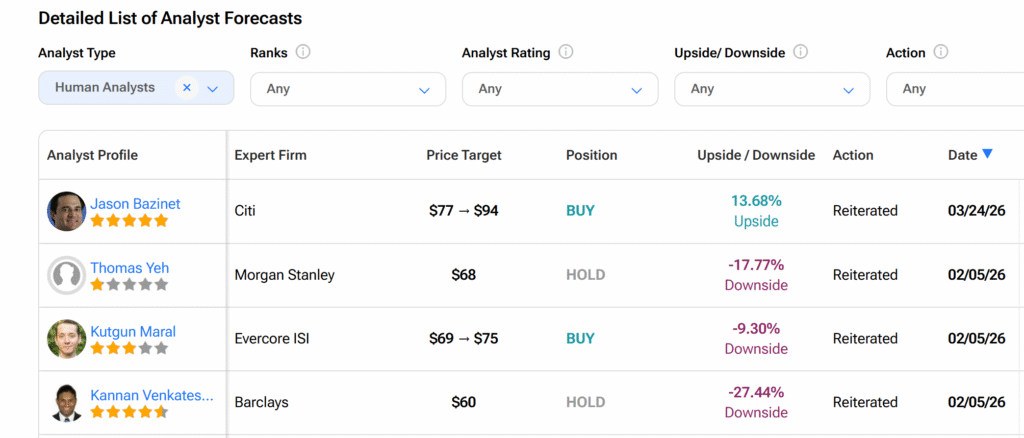This screenshot has height=438, width=1024.
Task: Expand the Analyst Type dropdown
Action: pyautogui.click(x=213, y=88)
